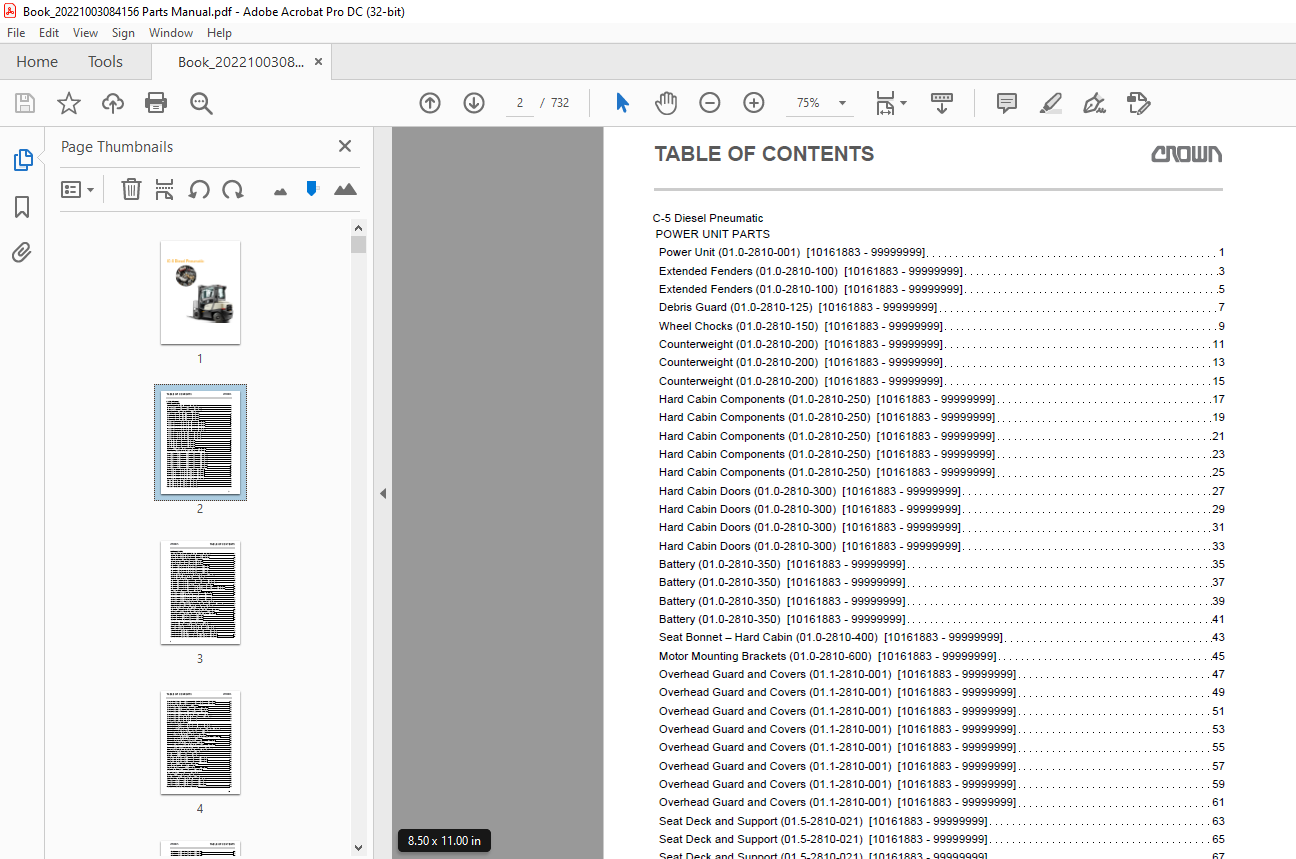Collapse the navigation pane with the arrow

click(x=382, y=493)
